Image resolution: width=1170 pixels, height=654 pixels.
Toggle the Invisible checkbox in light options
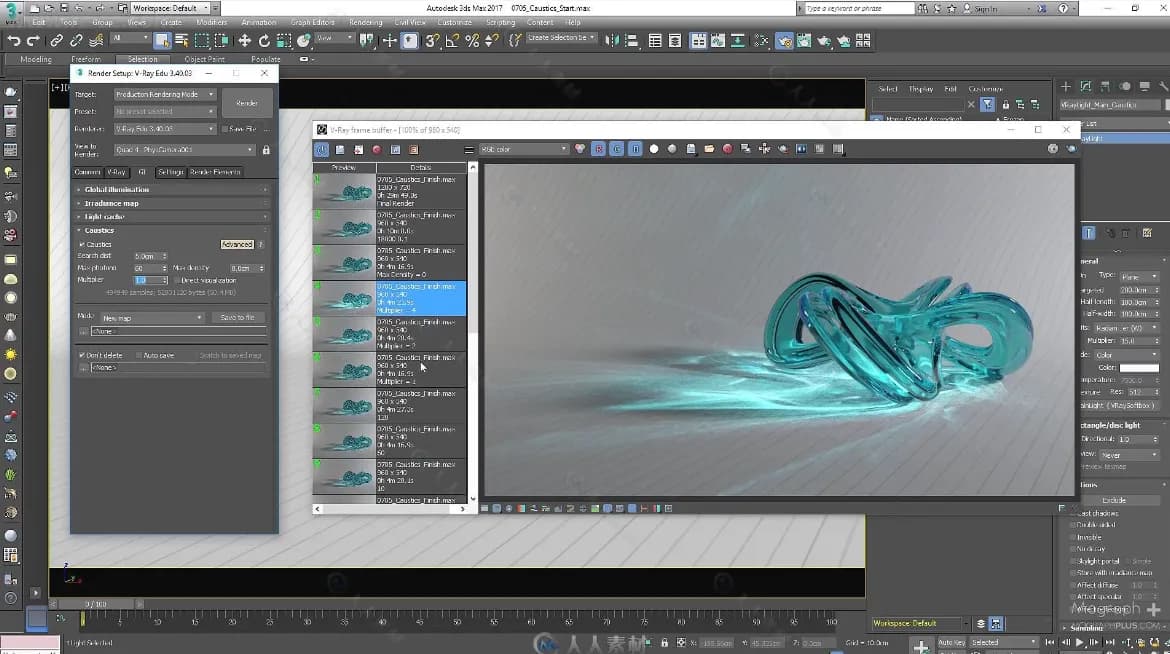pyautogui.click(x=1073, y=538)
